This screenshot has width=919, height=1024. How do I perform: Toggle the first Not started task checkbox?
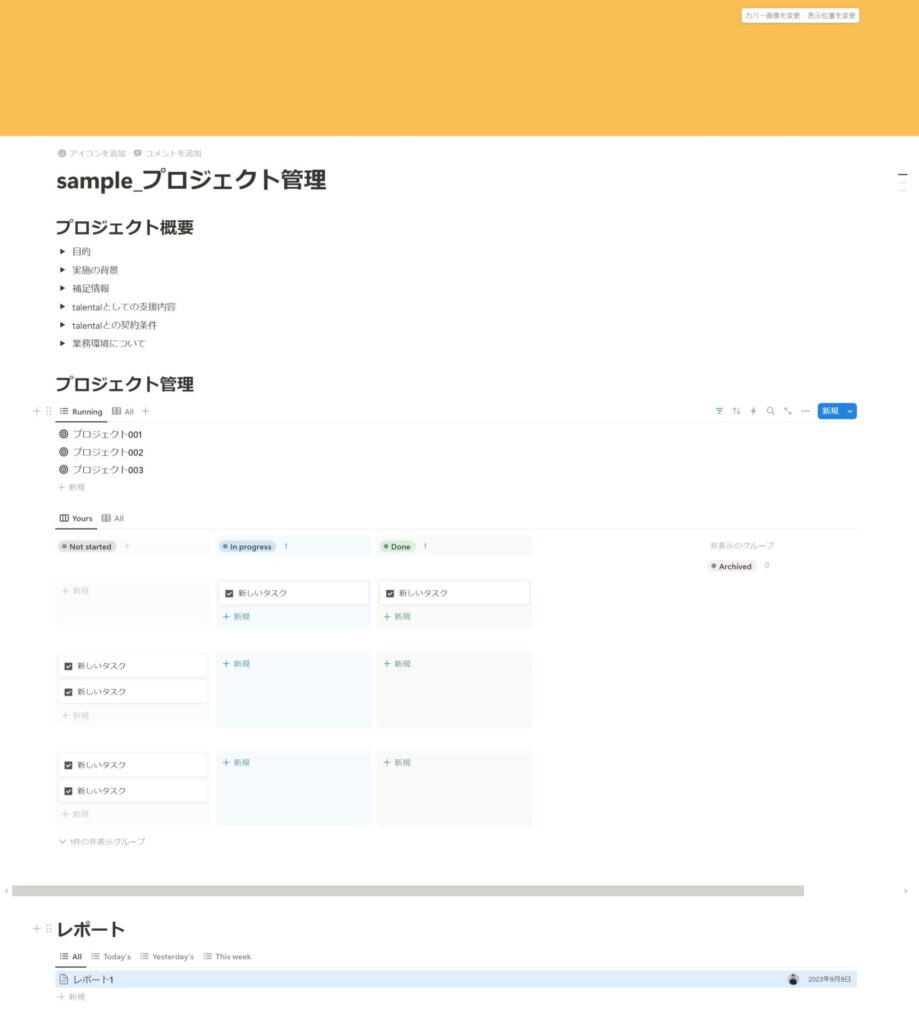[68, 666]
